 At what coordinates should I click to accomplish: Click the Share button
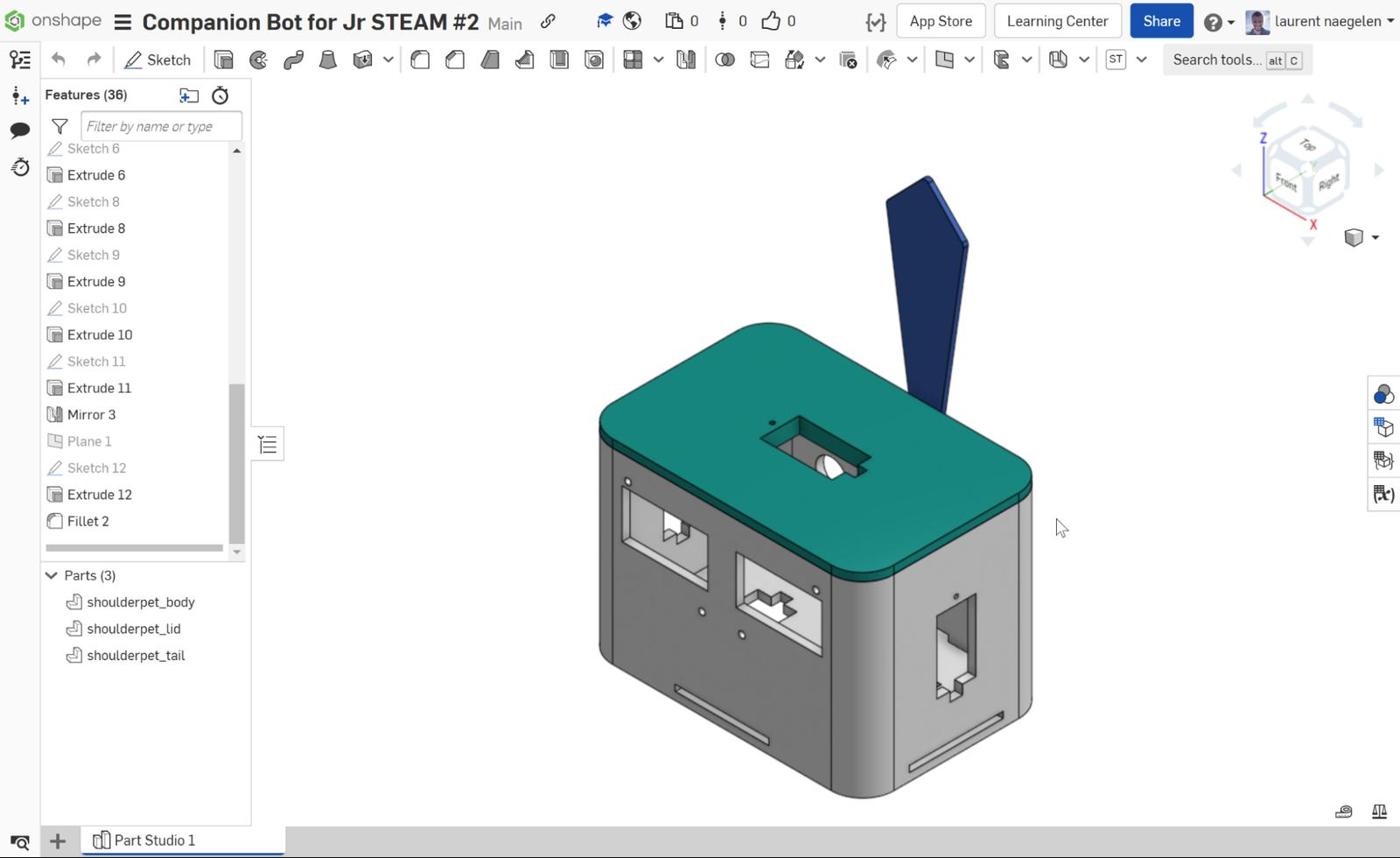point(1161,20)
